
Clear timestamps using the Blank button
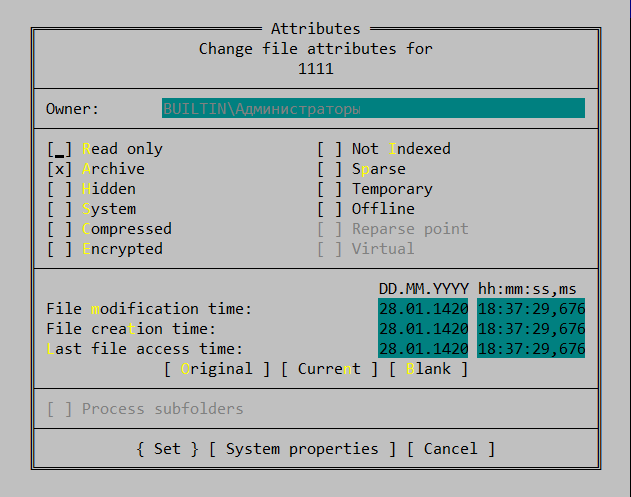click(x=429, y=369)
